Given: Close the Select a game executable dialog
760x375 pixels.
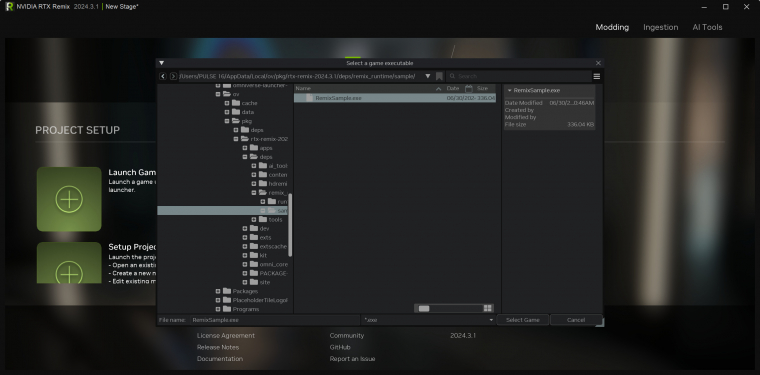Looking at the screenshot, I should [598, 63].
